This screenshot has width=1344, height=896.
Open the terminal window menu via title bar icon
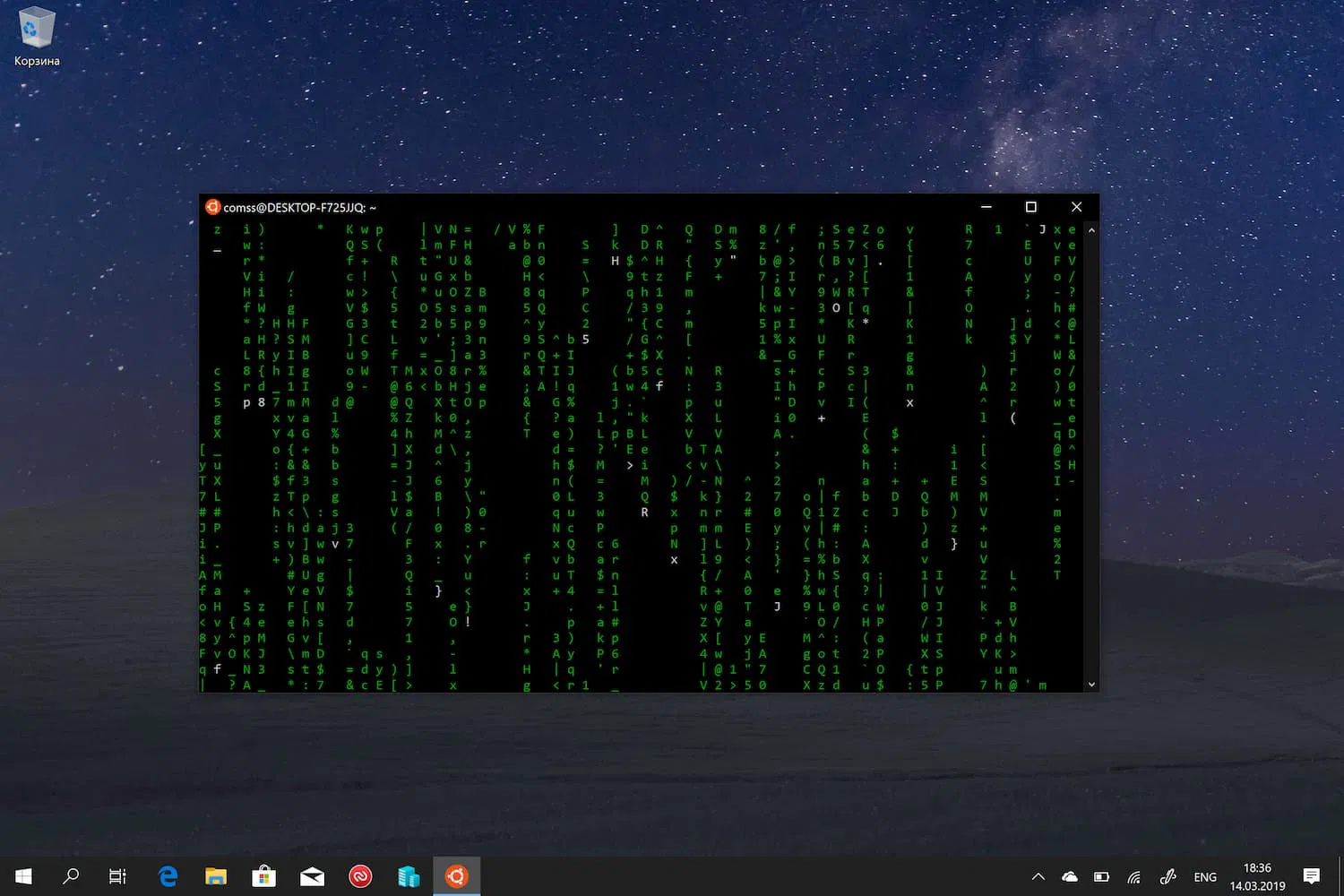click(212, 207)
